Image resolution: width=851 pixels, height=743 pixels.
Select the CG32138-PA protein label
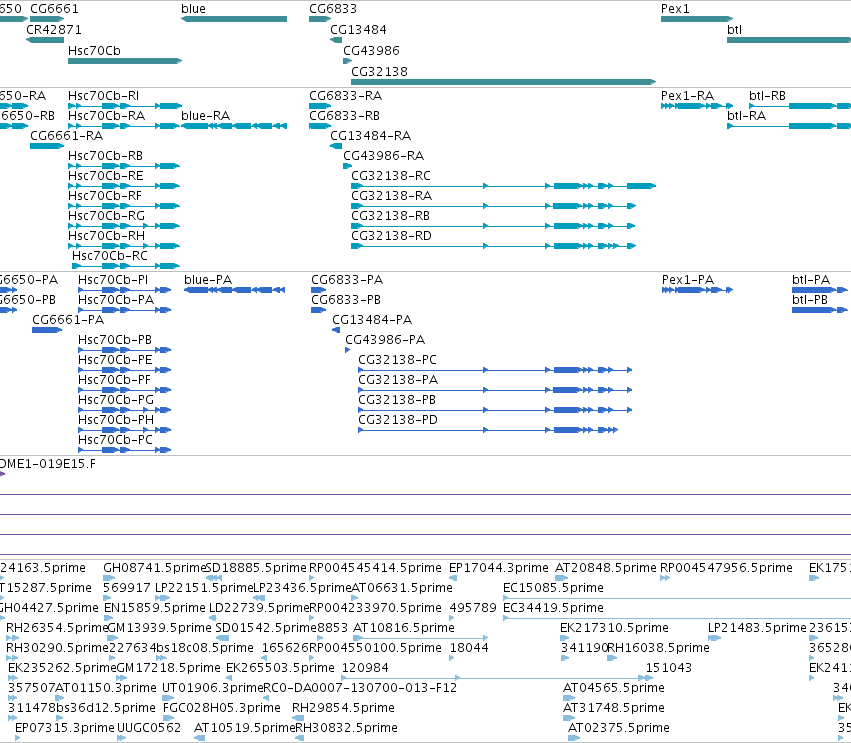[398, 380]
